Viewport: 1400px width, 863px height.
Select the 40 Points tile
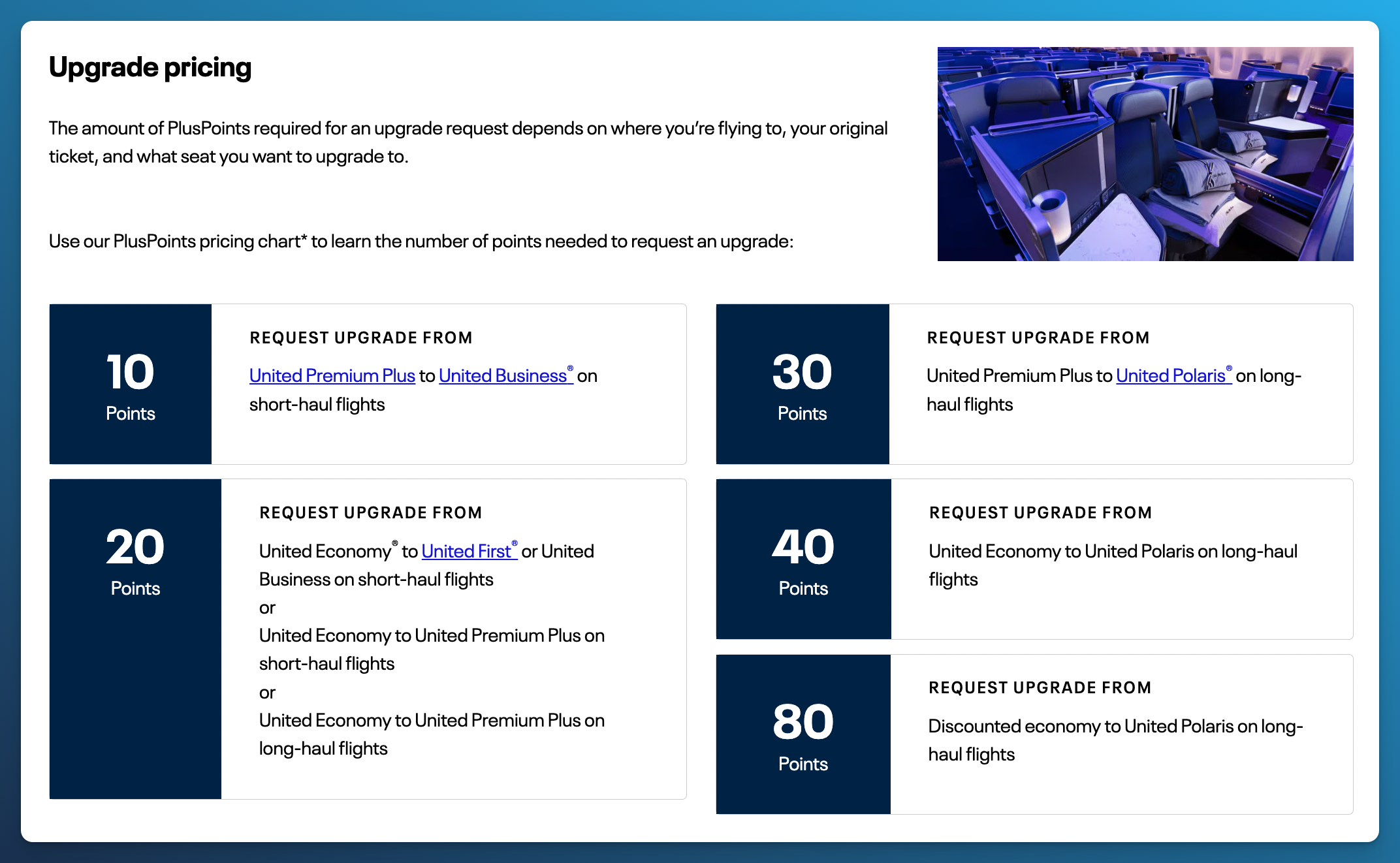click(x=803, y=559)
